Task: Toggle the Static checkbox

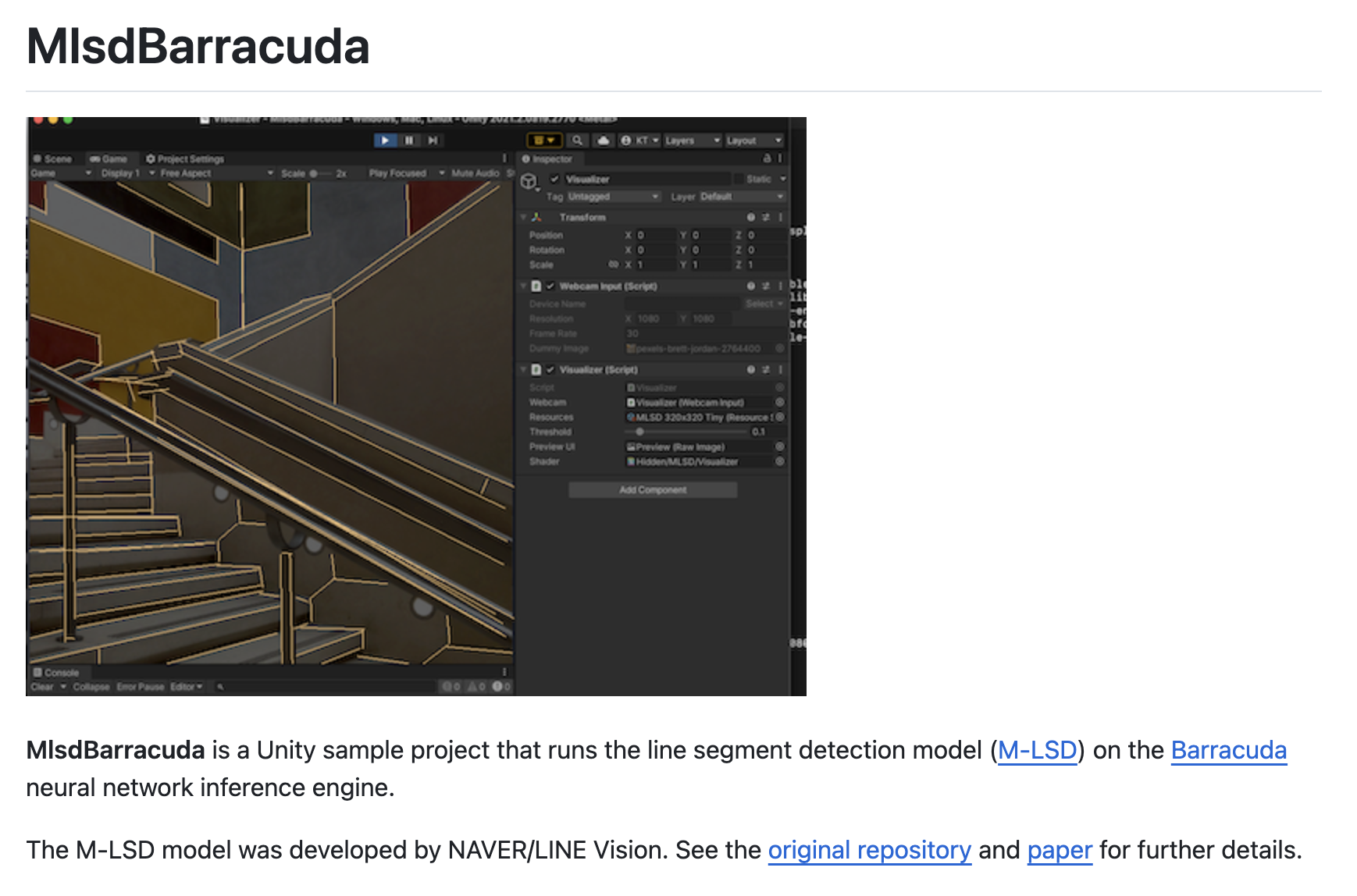Action: coord(738,179)
